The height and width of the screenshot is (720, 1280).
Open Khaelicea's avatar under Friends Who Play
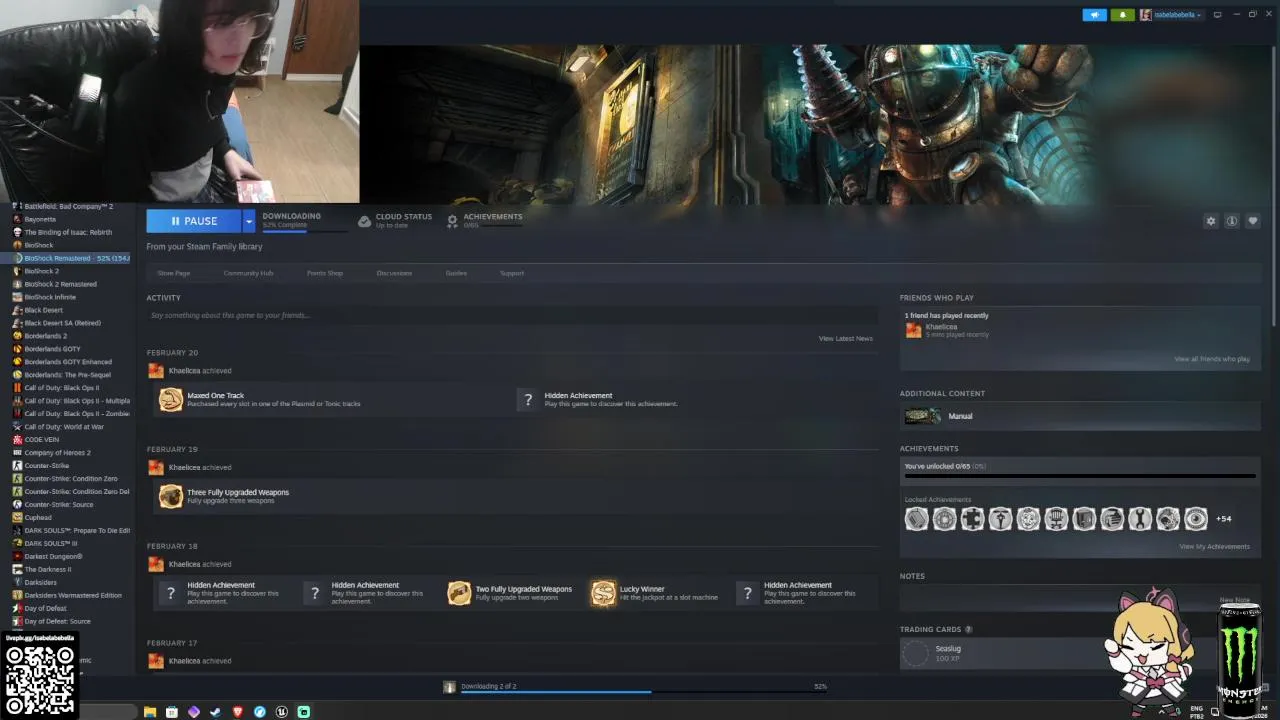click(x=913, y=330)
